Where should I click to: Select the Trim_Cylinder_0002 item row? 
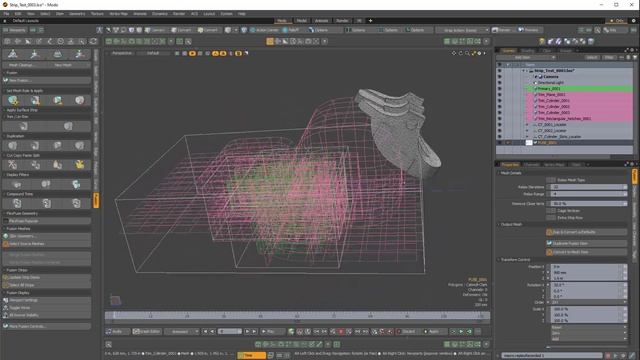pyautogui.click(x=580, y=107)
